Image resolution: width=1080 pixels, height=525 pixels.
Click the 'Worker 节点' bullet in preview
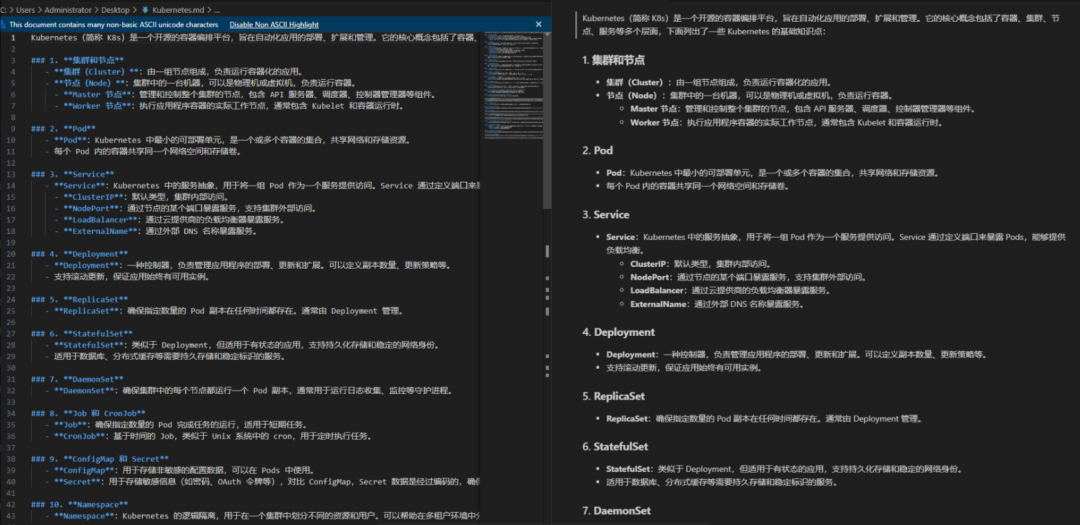[785, 123]
